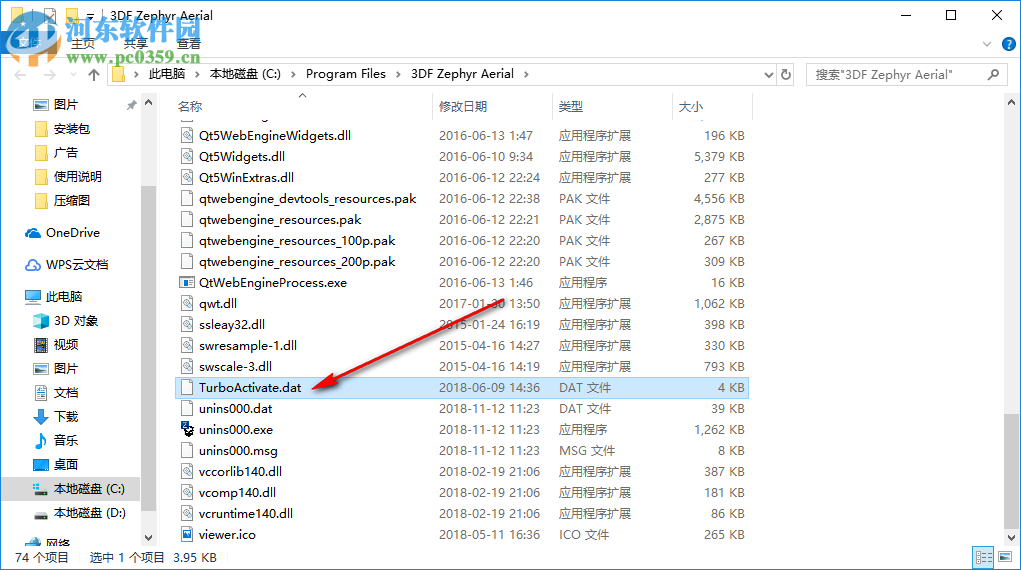Click Program Files breadcrumb segment
Image resolution: width=1021 pixels, height=570 pixels.
click(346, 74)
